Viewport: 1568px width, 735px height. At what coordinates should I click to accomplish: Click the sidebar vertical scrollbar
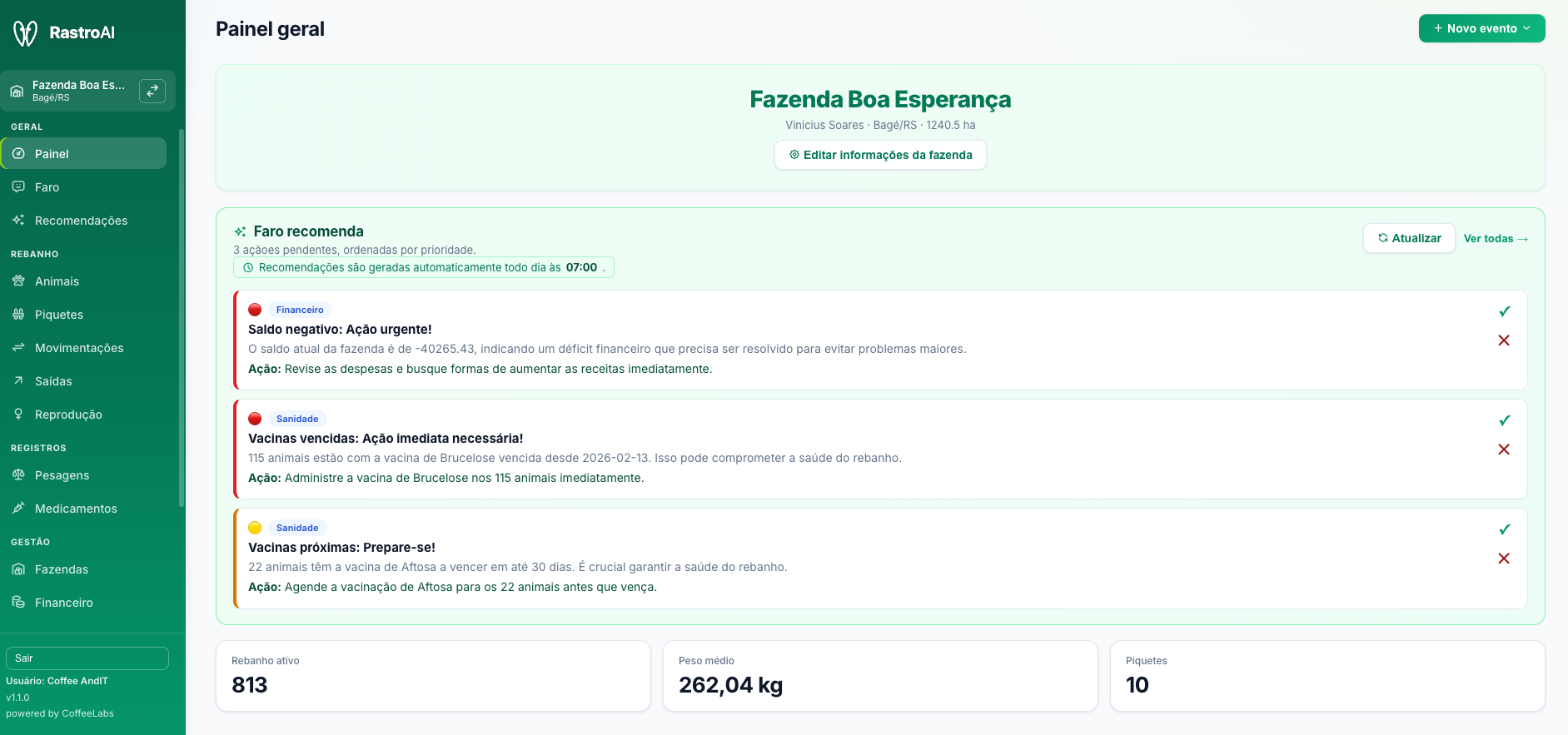(x=182, y=316)
